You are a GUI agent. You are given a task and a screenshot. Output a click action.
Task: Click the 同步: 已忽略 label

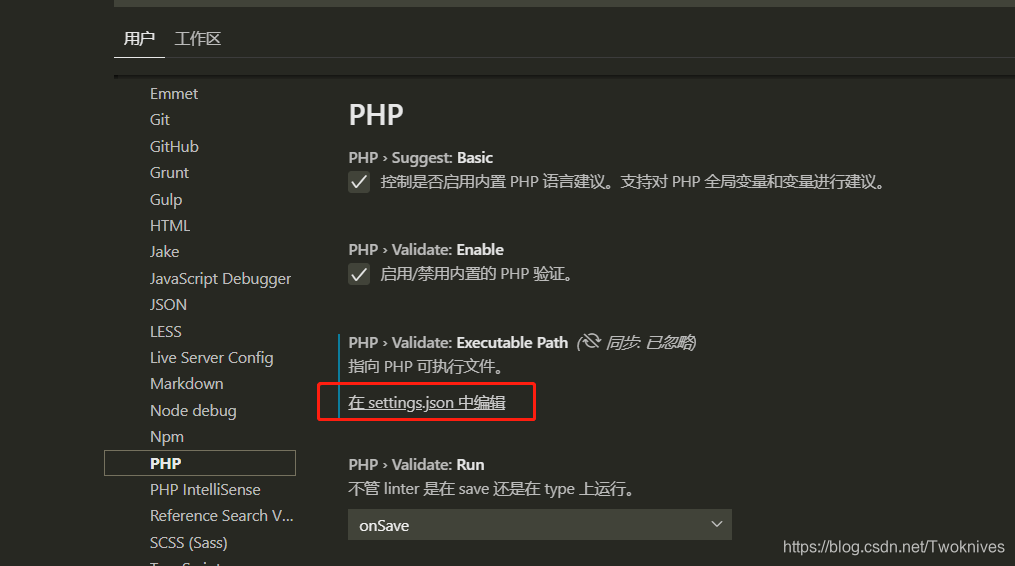(650, 342)
